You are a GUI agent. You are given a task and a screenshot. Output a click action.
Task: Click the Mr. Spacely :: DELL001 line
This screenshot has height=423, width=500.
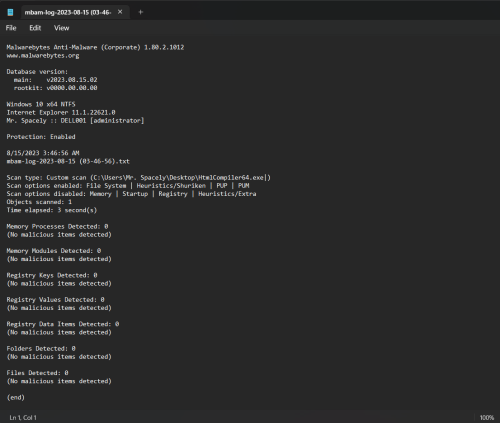coord(75,121)
